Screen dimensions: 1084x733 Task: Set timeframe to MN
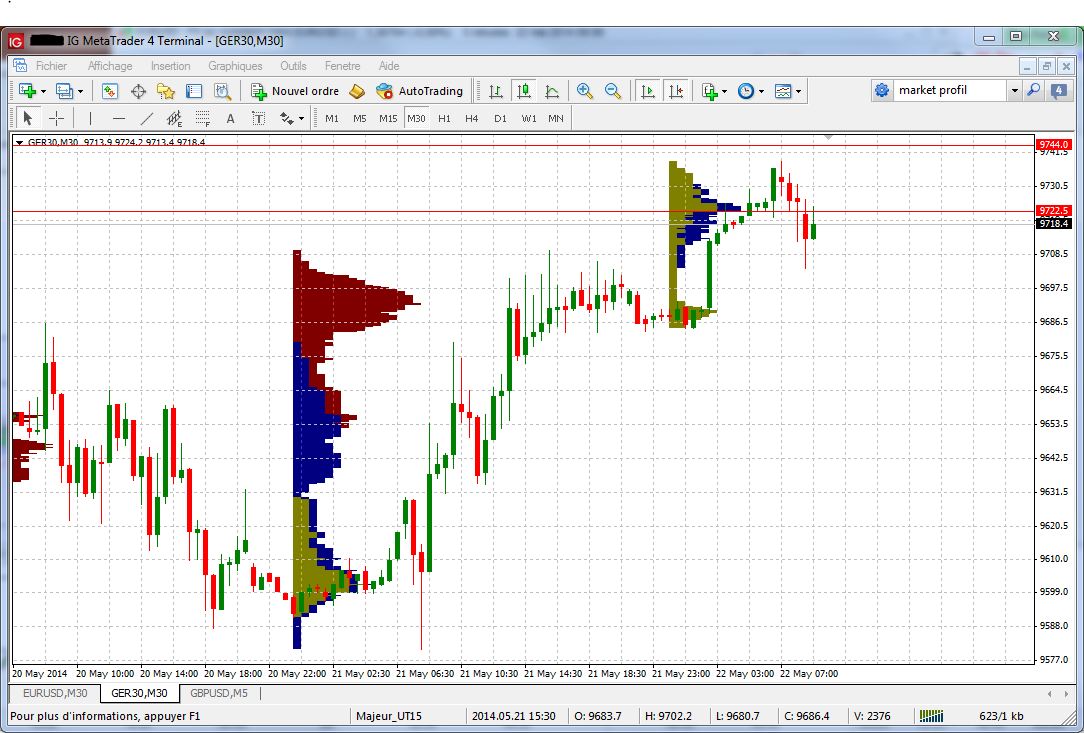[556, 118]
